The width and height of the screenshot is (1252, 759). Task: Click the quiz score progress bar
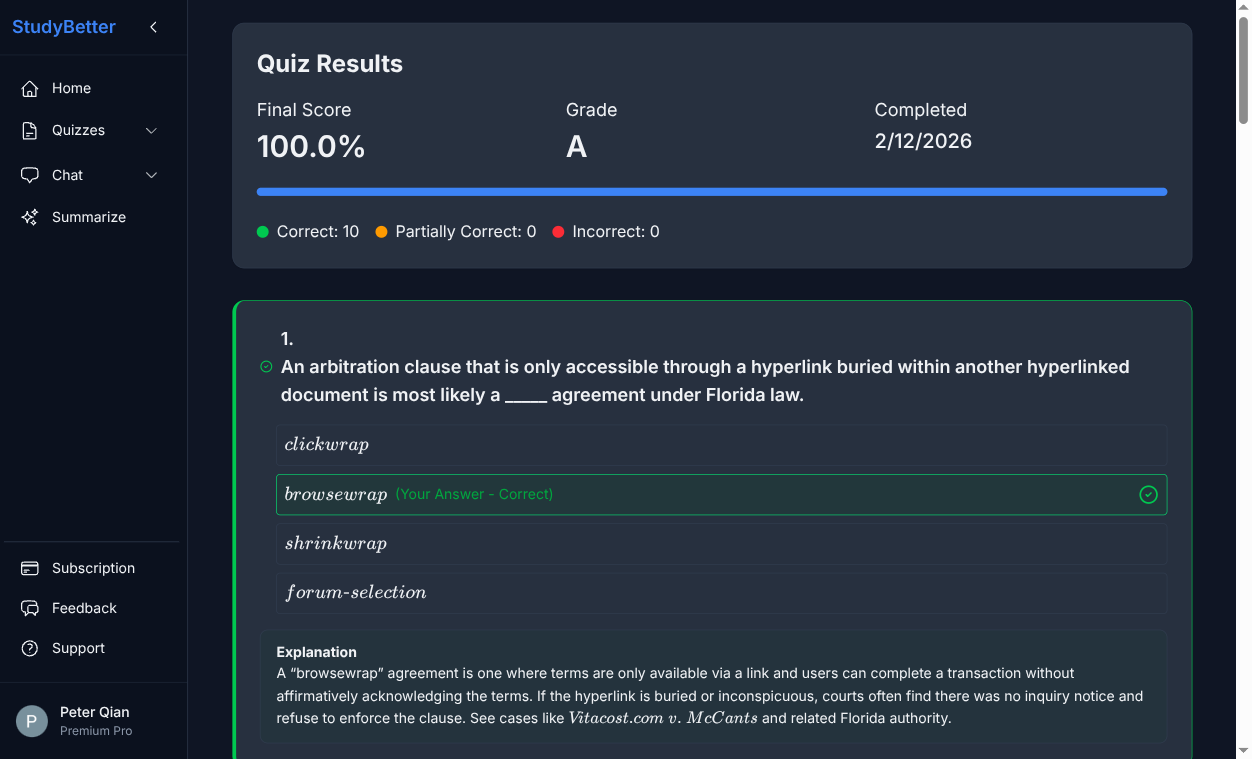(x=712, y=191)
